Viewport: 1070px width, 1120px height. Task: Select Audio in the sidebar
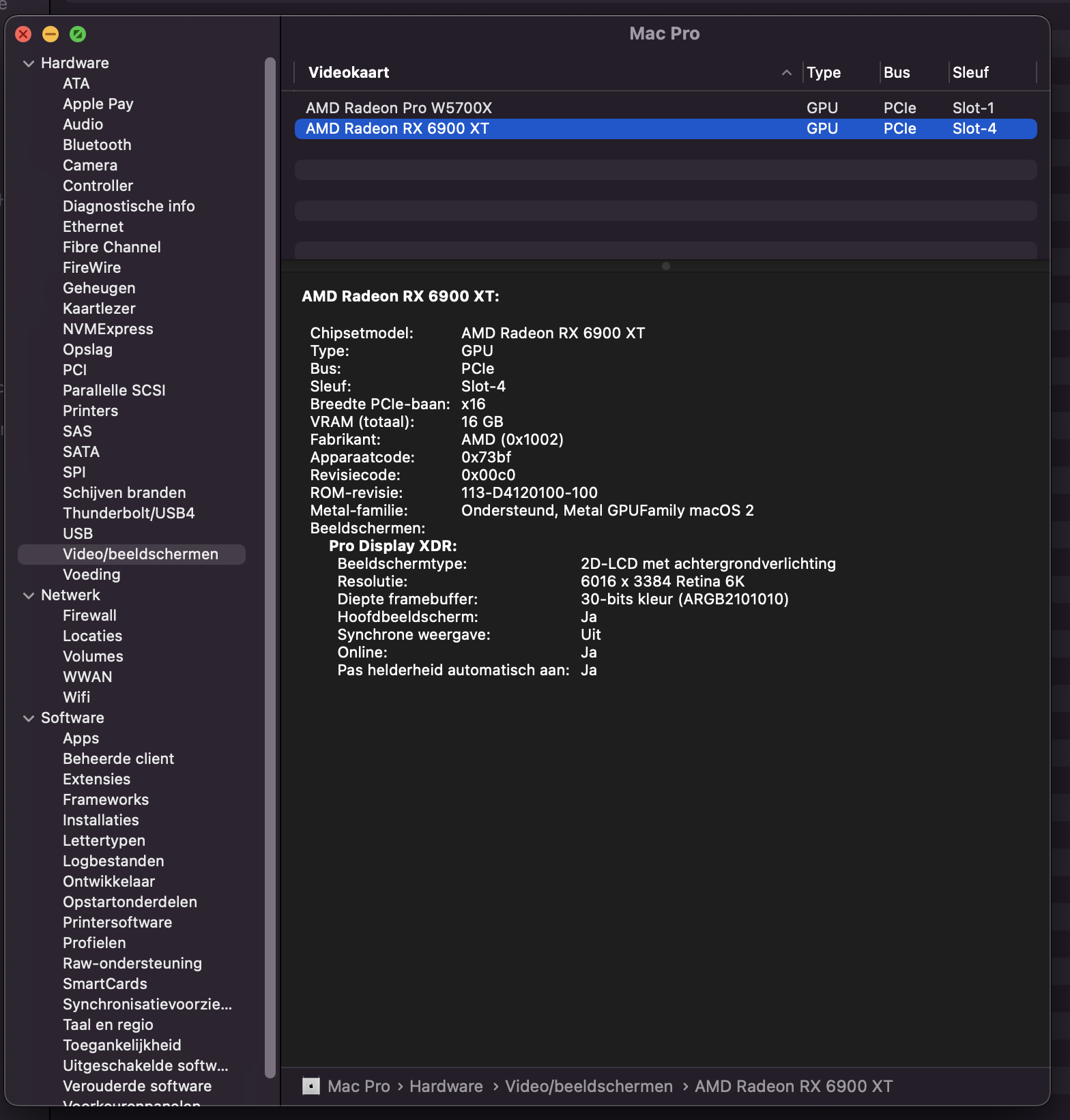83,124
